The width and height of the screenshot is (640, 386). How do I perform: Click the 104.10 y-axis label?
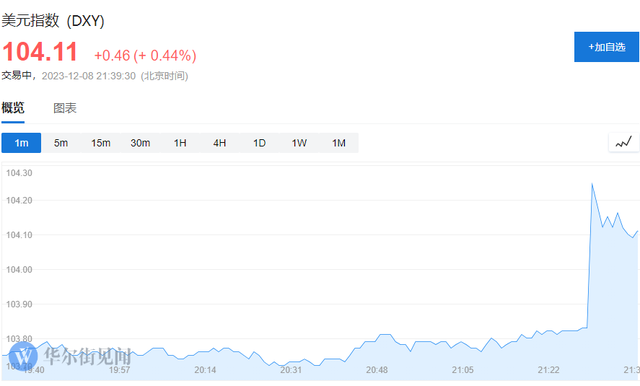(19, 235)
